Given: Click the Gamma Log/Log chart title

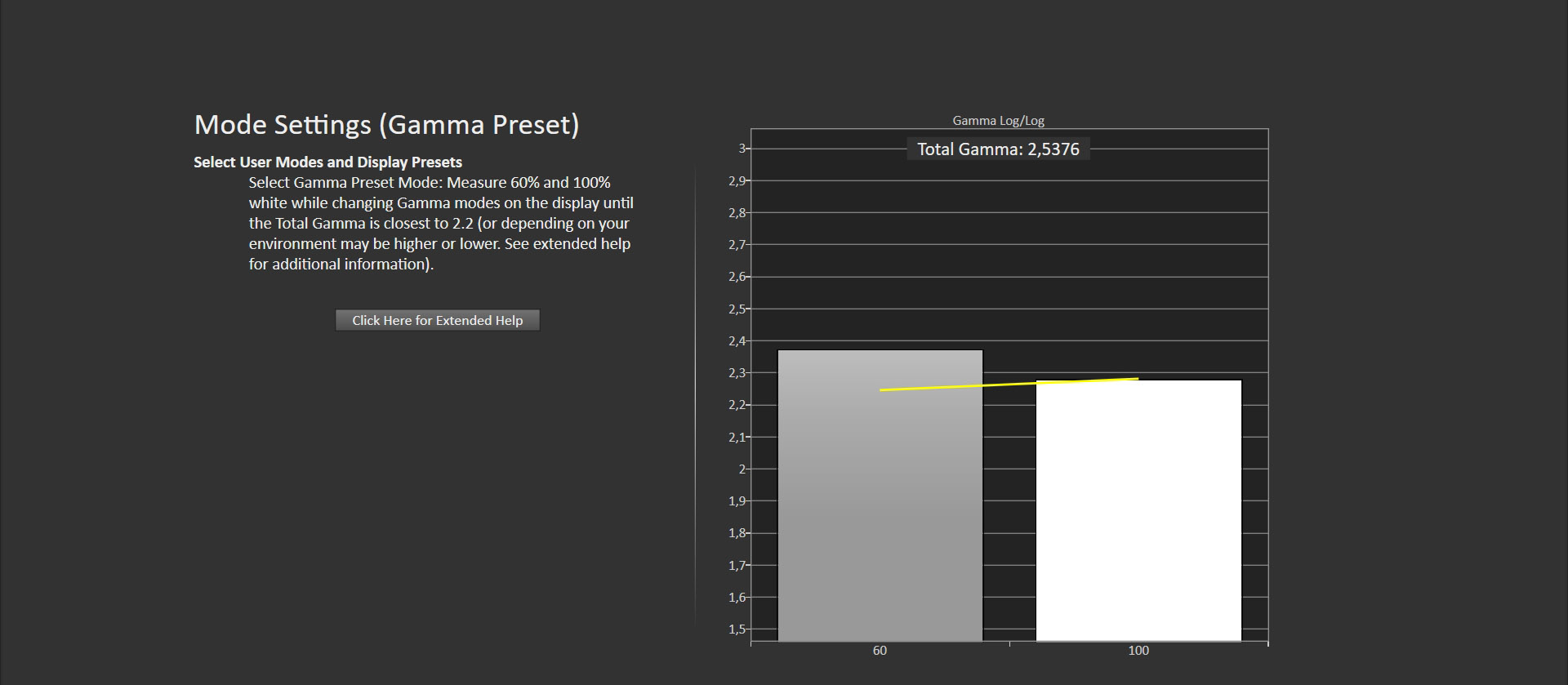Looking at the screenshot, I should 998,121.
